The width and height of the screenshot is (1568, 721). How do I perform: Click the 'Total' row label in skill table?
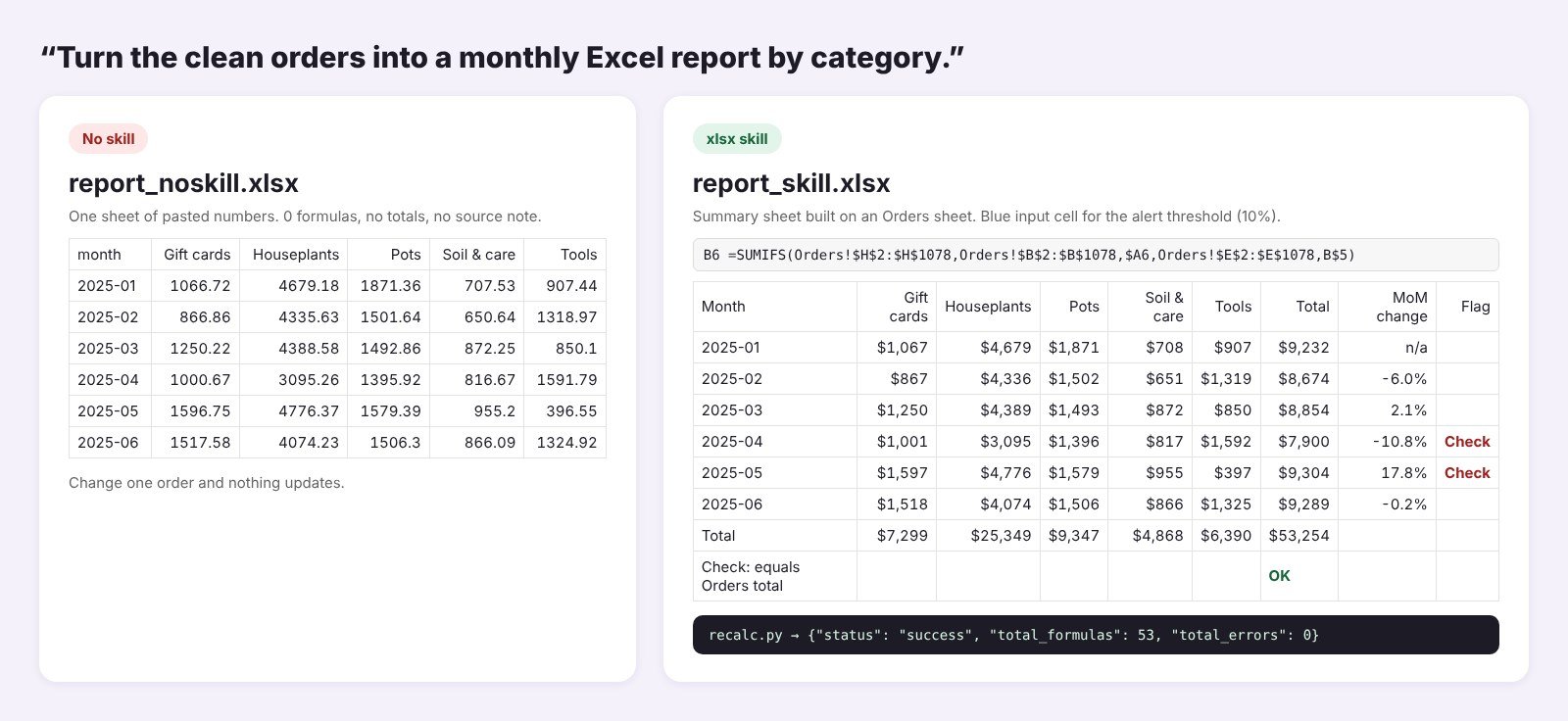(774, 536)
